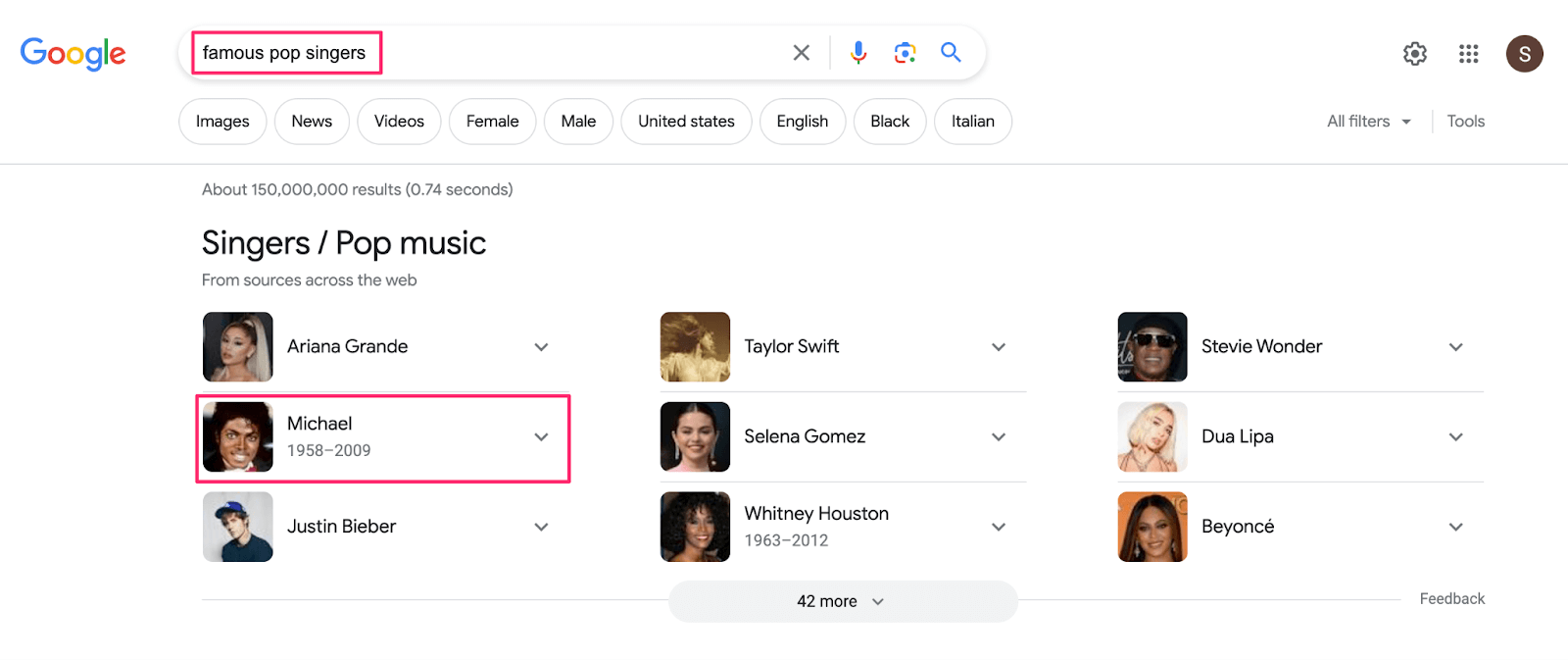
Task: Expand the Ariana Grande entry chevron
Action: pyautogui.click(x=541, y=347)
